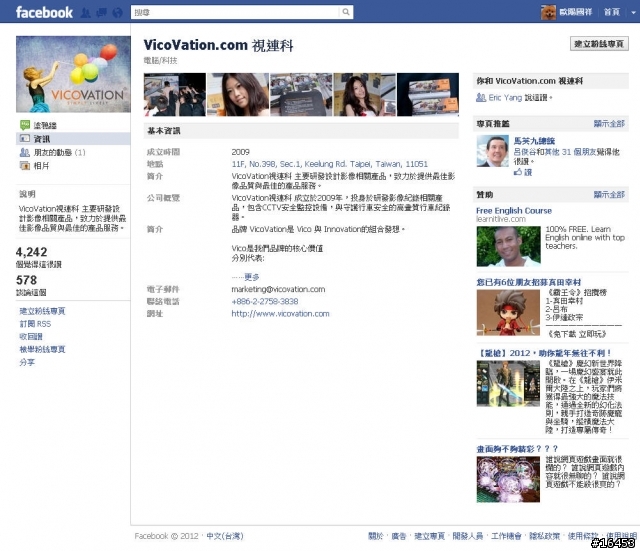The height and width of the screenshot is (551, 640).
Task: Click the 龍槍 game ad image
Action: click(x=508, y=384)
